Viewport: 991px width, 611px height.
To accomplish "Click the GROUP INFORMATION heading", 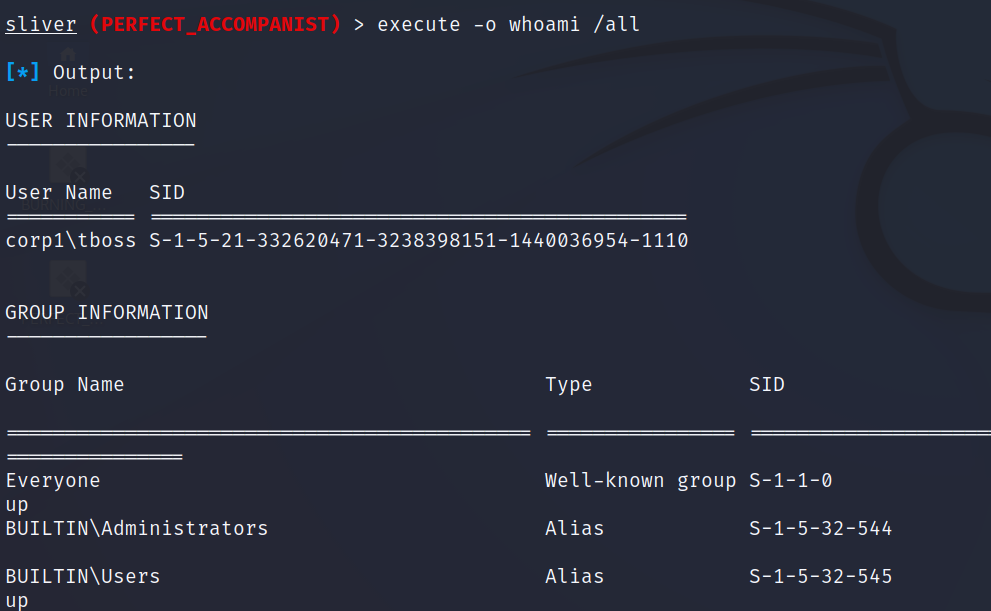I will (x=107, y=312).
